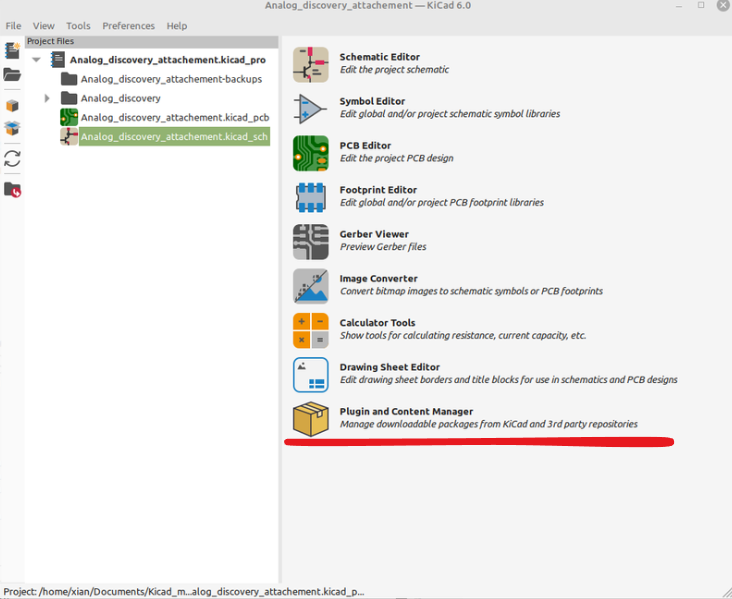Click the Unarchive Project icon
This screenshot has height=599, width=732.
point(12,128)
